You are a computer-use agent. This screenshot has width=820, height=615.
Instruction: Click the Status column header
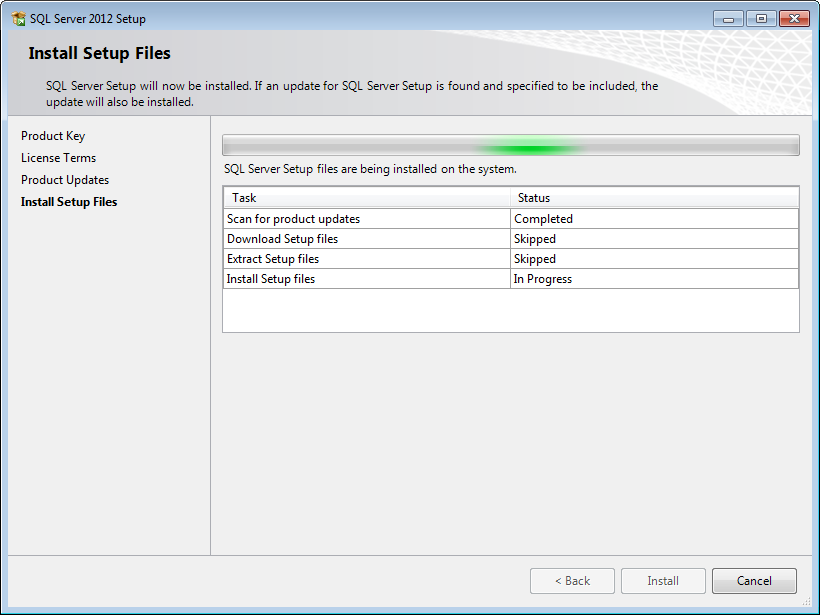[x=655, y=198]
